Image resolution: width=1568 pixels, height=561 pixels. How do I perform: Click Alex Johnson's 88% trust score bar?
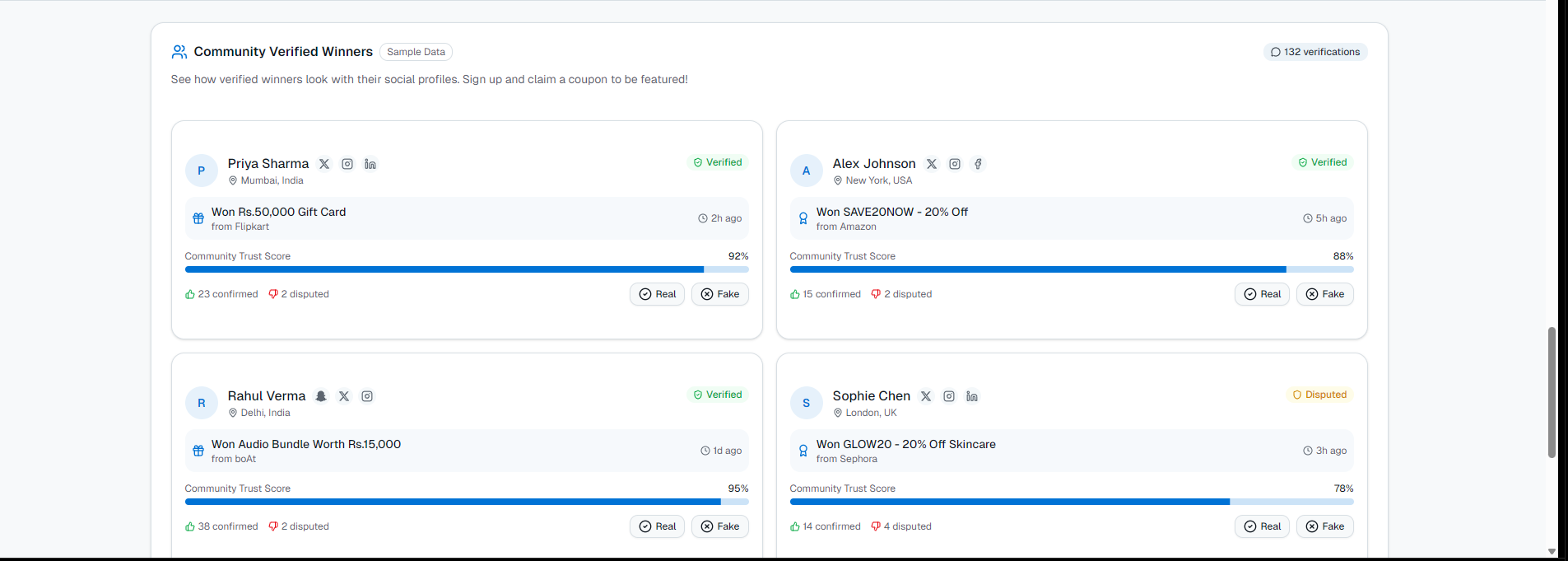[1072, 269]
